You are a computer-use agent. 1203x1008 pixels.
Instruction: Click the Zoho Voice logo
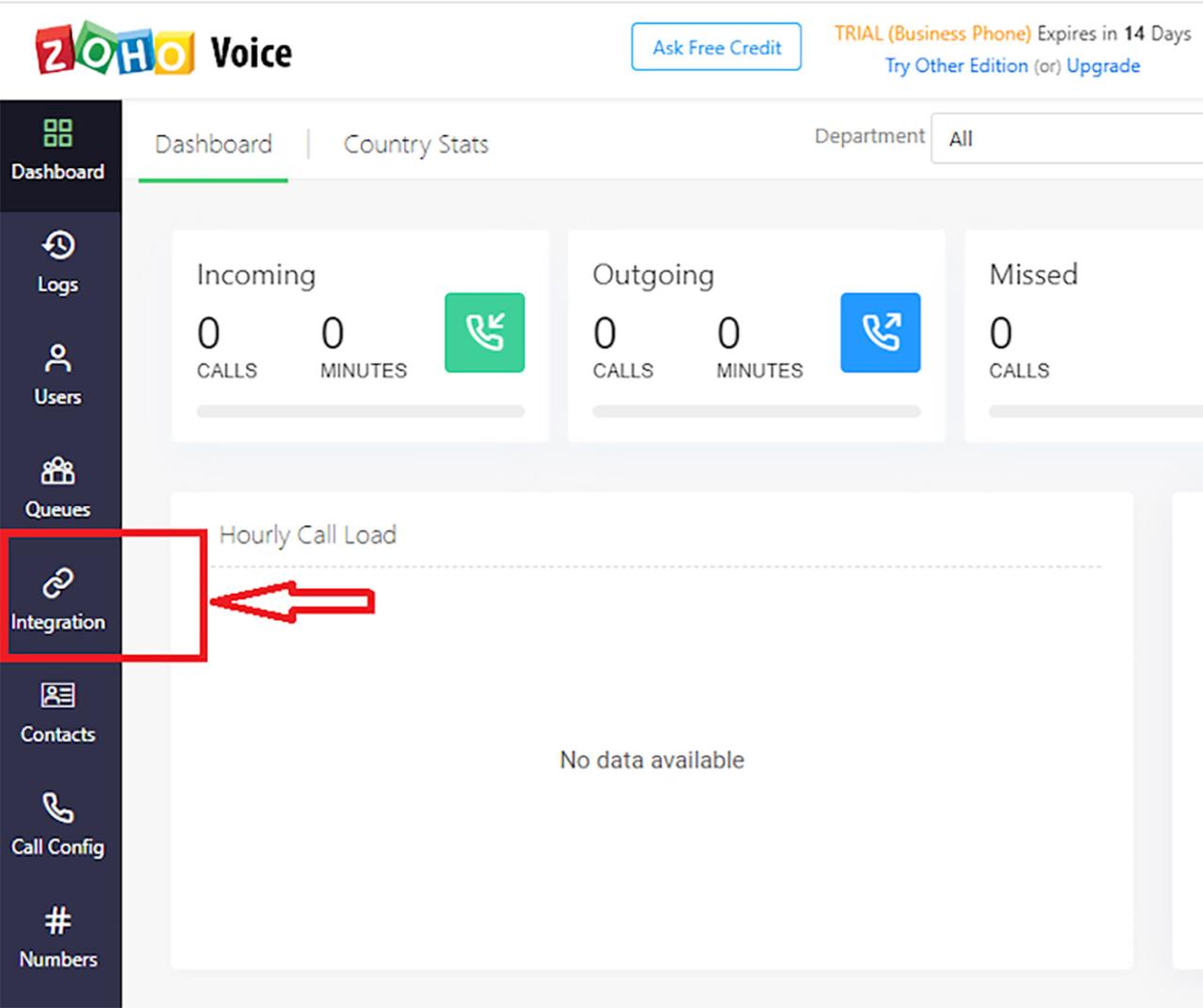(160, 51)
